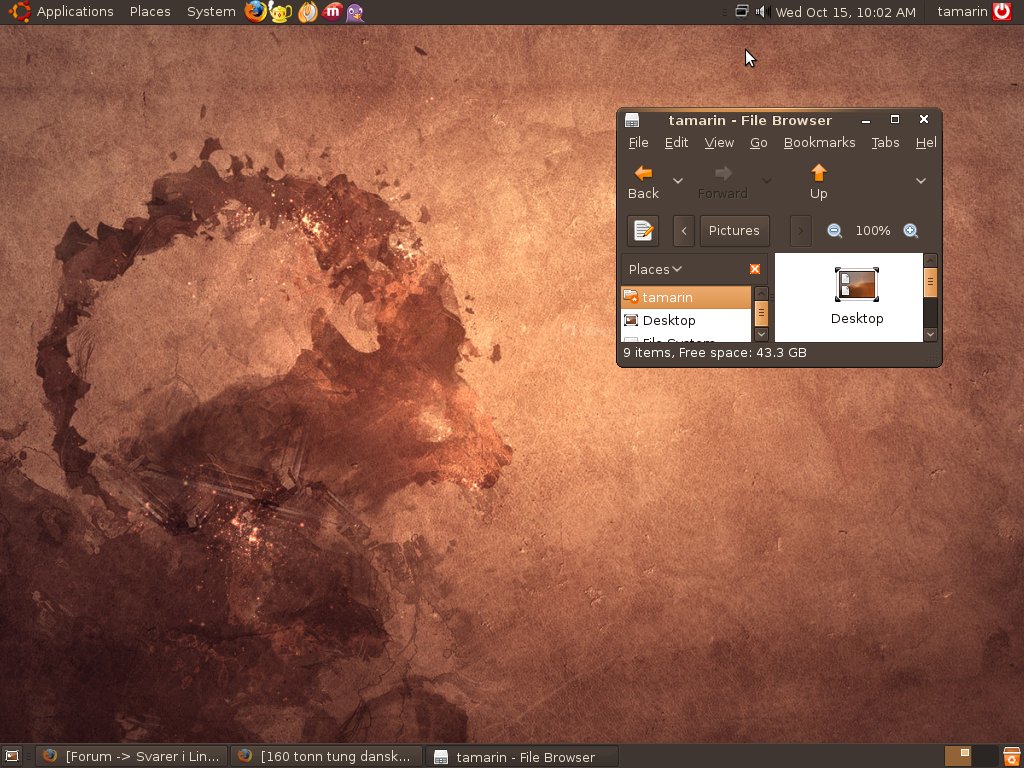Viewport: 1024px width, 768px height.
Task: Click file view scrollbar up arrow
Action: [931, 260]
